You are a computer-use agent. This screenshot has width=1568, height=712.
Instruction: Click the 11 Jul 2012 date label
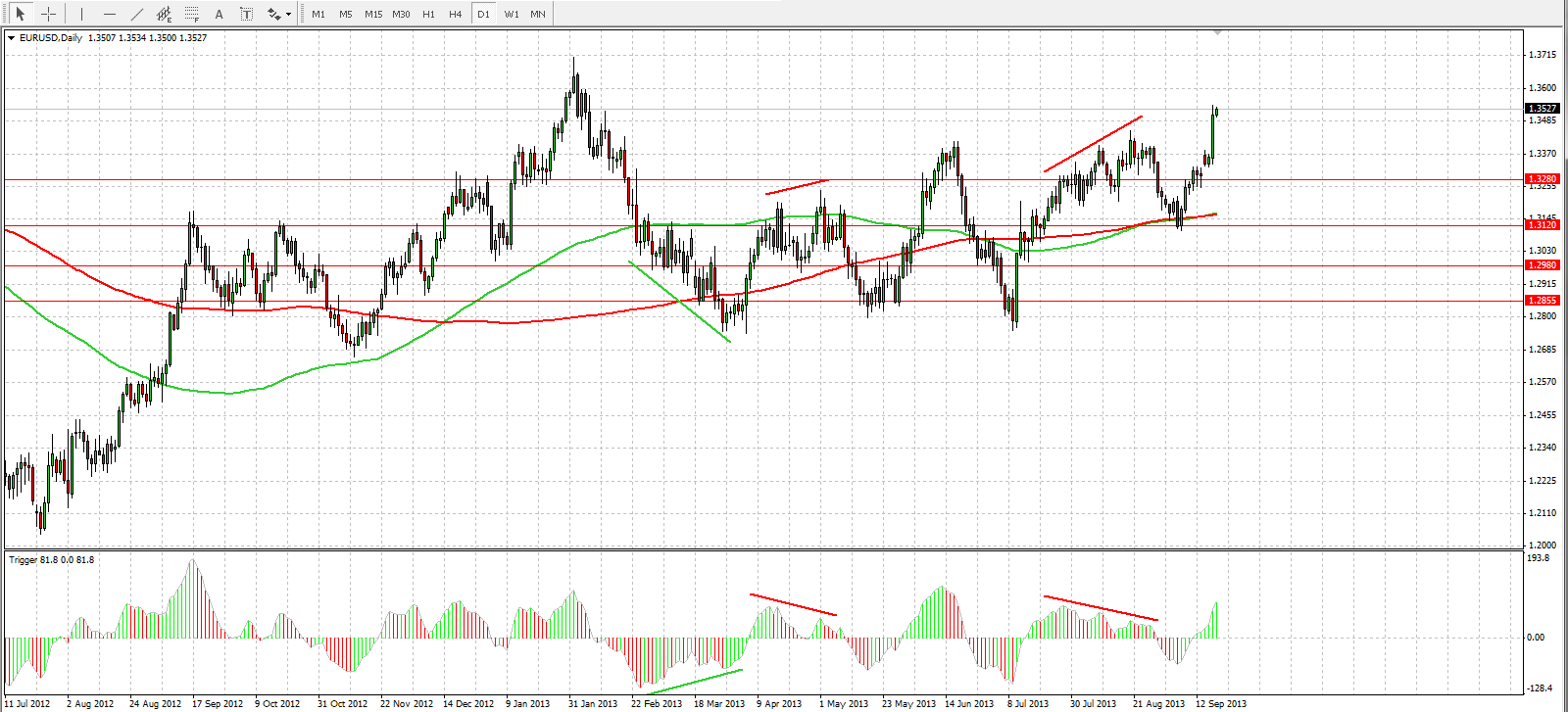click(x=25, y=703)
